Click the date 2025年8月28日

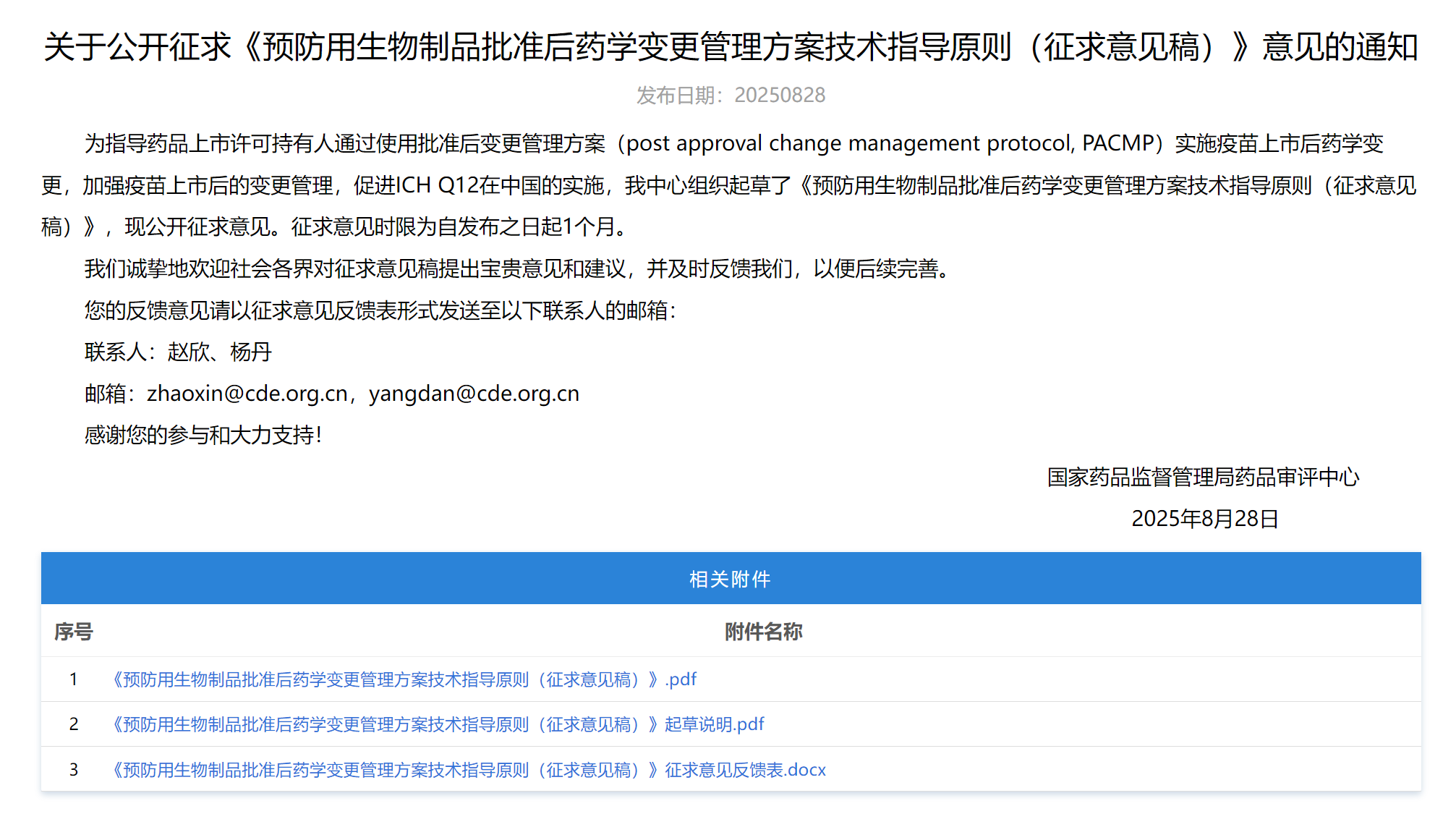click(x=1204, y=519)
